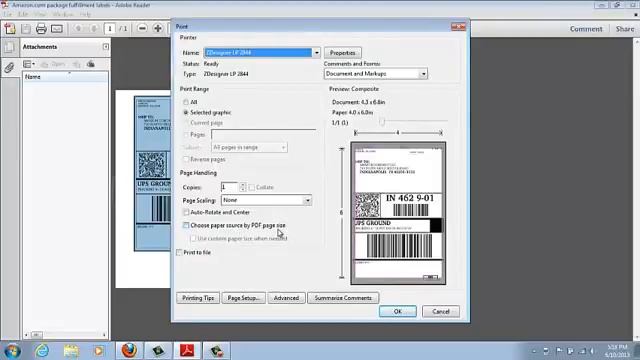Viewport: 640px width, 360px height.
Task: Confirm printing with OK button
Action: pos(398,311)
